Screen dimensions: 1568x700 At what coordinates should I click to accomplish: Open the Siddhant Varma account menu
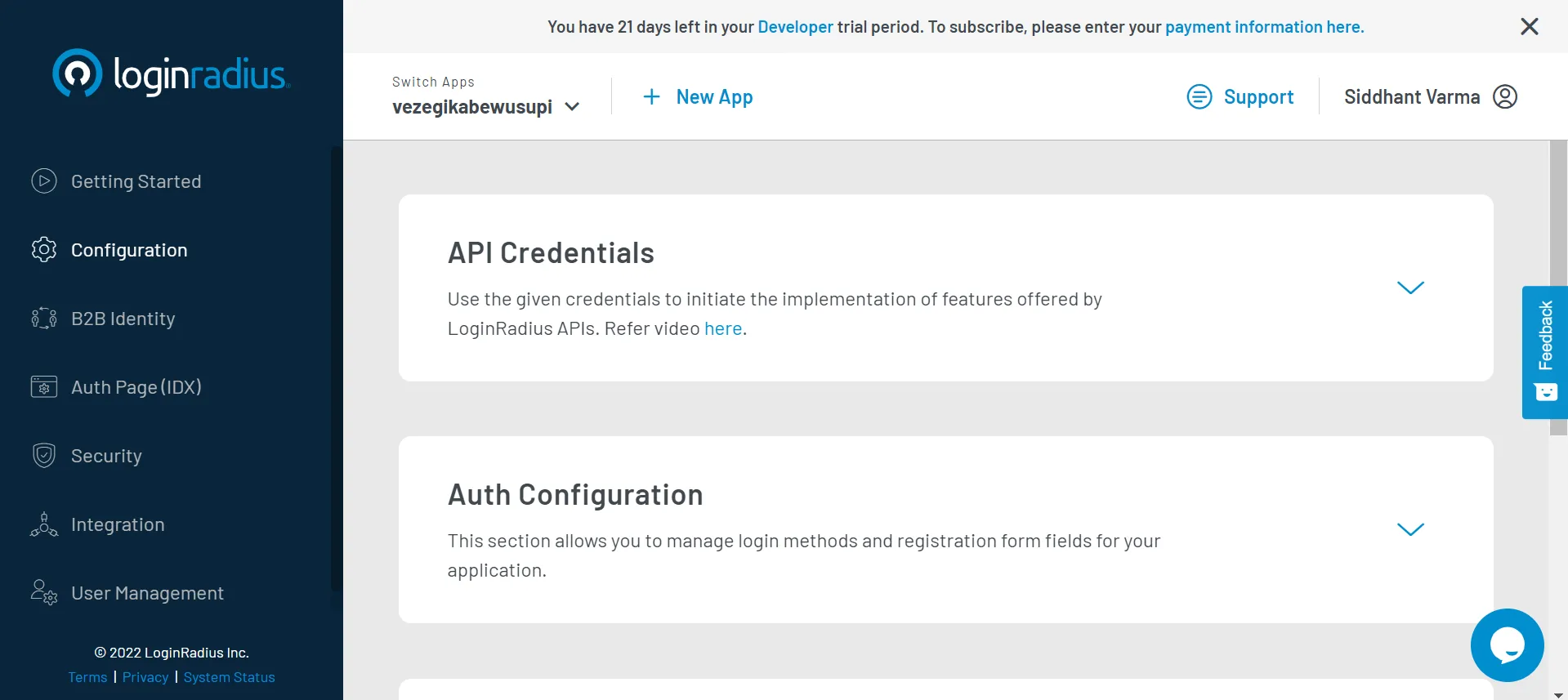click(1431, 96)
